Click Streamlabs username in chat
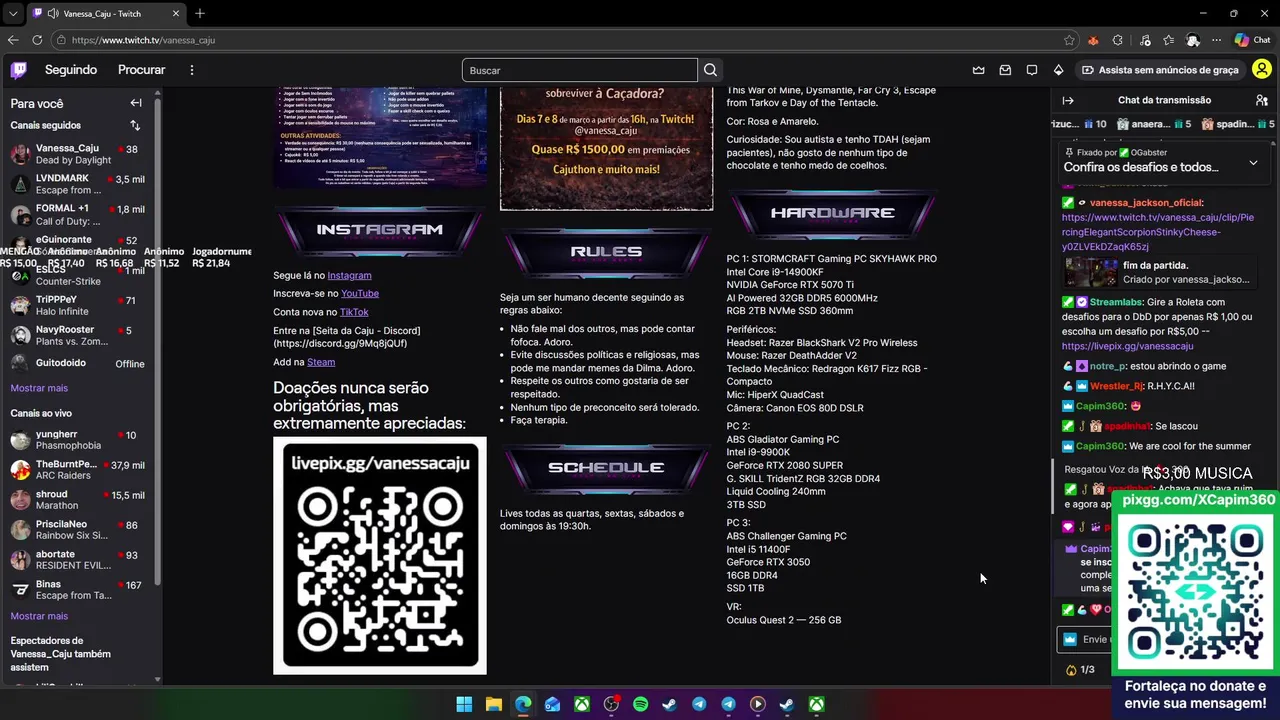Viewport: 1280px width, 720px height. 1117,302
